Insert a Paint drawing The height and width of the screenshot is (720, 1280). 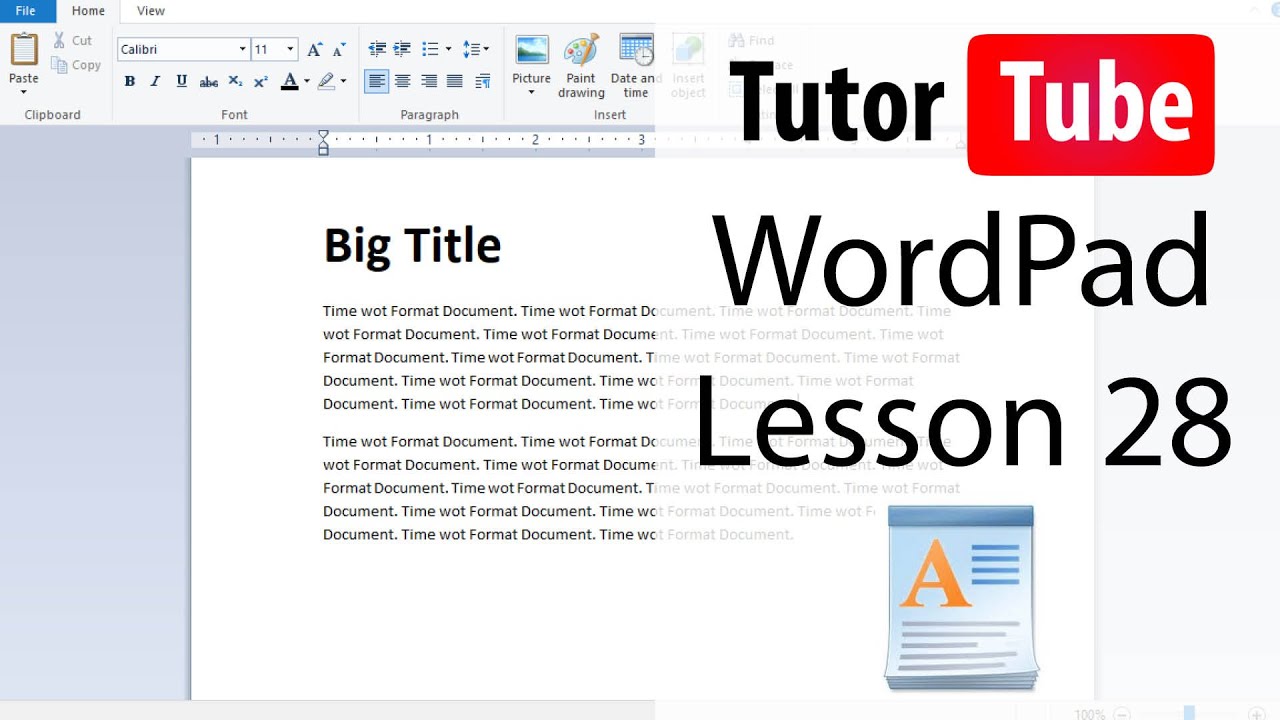coord(581,66)
